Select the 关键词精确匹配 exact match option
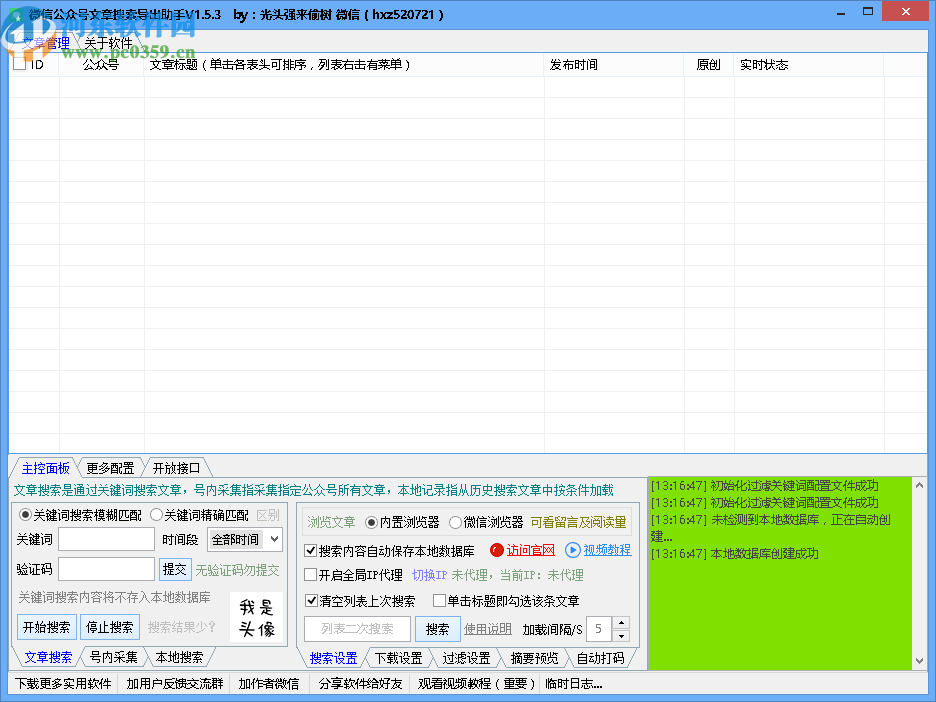 click(x=158, y=515)
